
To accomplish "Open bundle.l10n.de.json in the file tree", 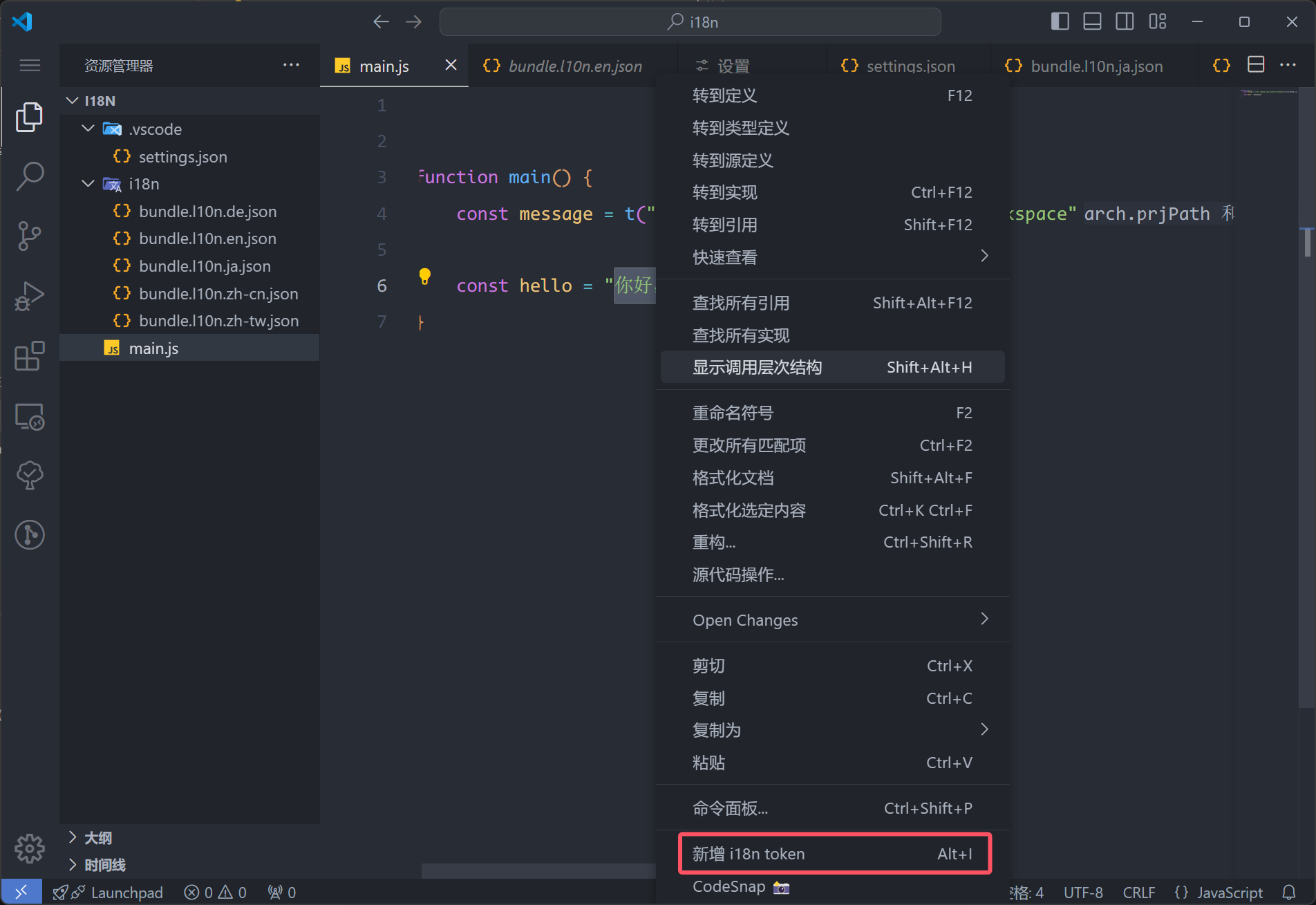I will (207, 211).
